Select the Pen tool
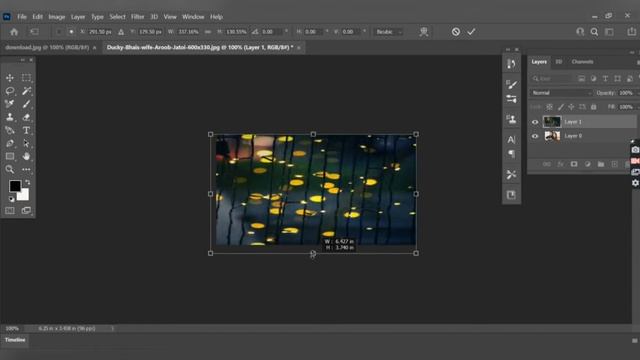The height and width of the screenshot is (360, 640). tap(10, 143)
